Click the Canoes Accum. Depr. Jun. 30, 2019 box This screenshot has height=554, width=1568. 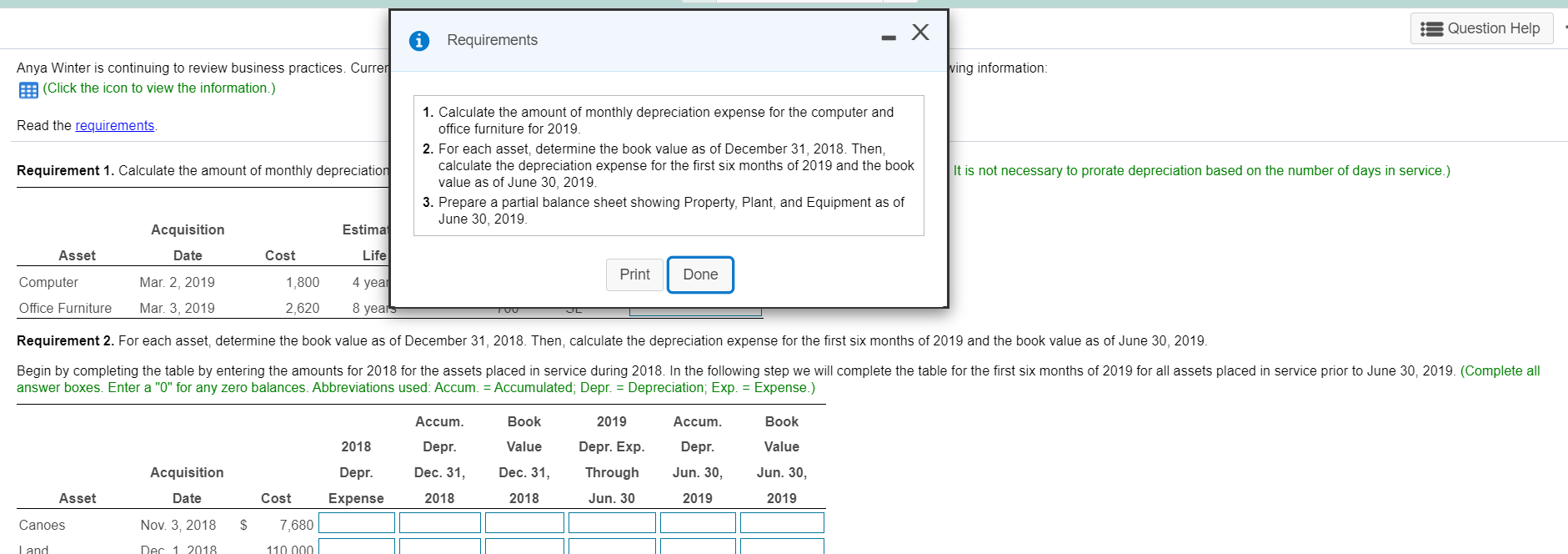(698, 522)
